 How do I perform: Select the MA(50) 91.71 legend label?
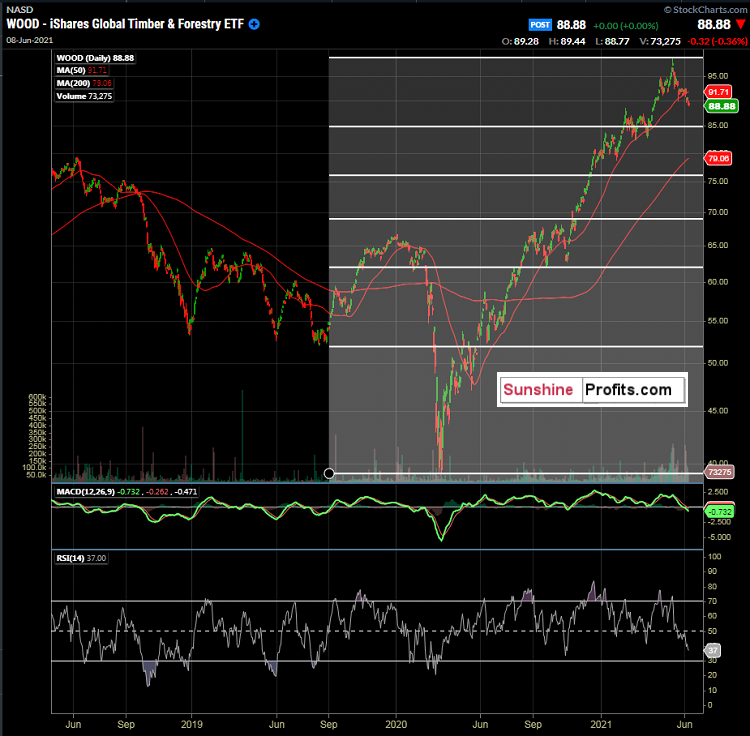(81, 70)
